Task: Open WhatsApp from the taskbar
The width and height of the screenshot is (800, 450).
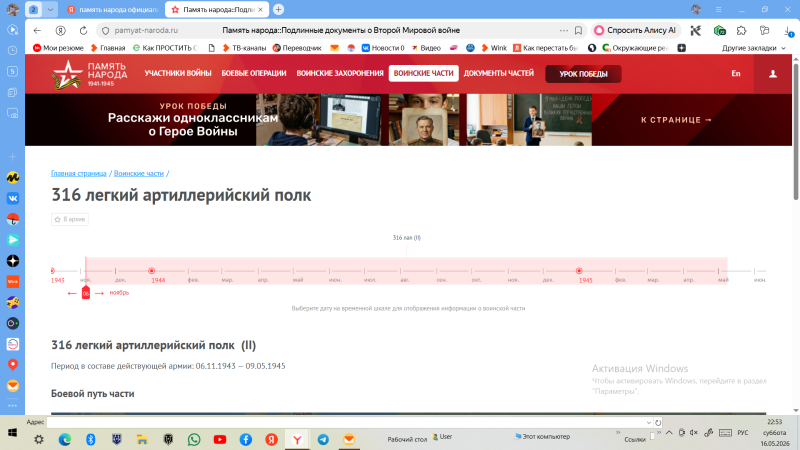Action: click(x=194, y=439)
